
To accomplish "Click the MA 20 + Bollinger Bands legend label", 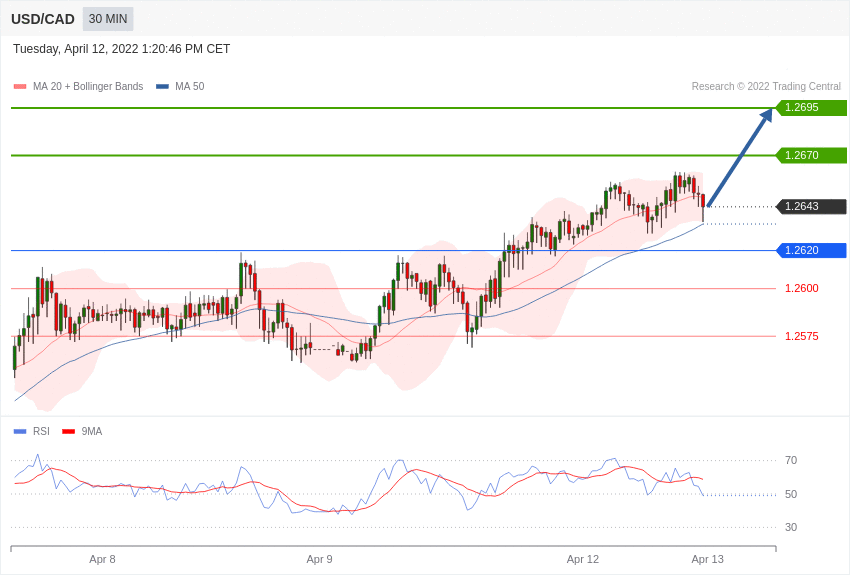I will [88, 86].
